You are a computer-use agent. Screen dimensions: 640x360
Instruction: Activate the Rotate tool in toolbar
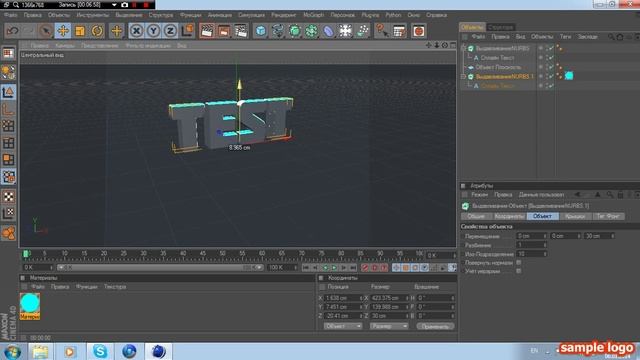pos(97,31)
